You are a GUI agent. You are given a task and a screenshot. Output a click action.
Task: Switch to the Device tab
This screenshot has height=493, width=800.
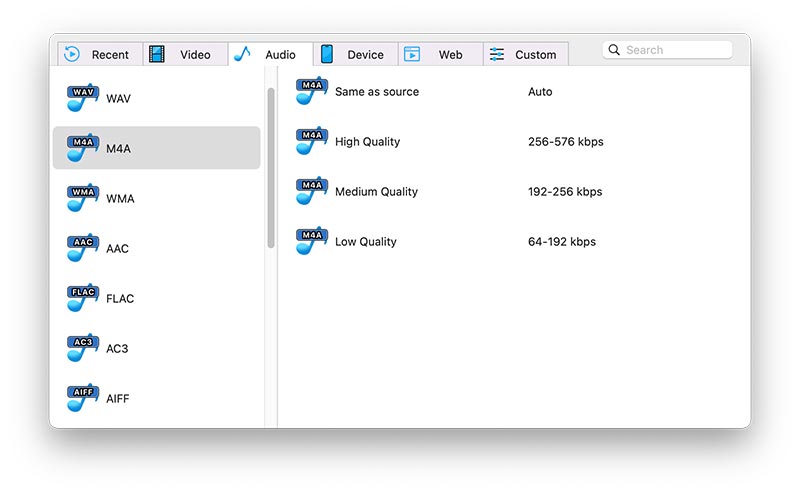click(355, 55)
